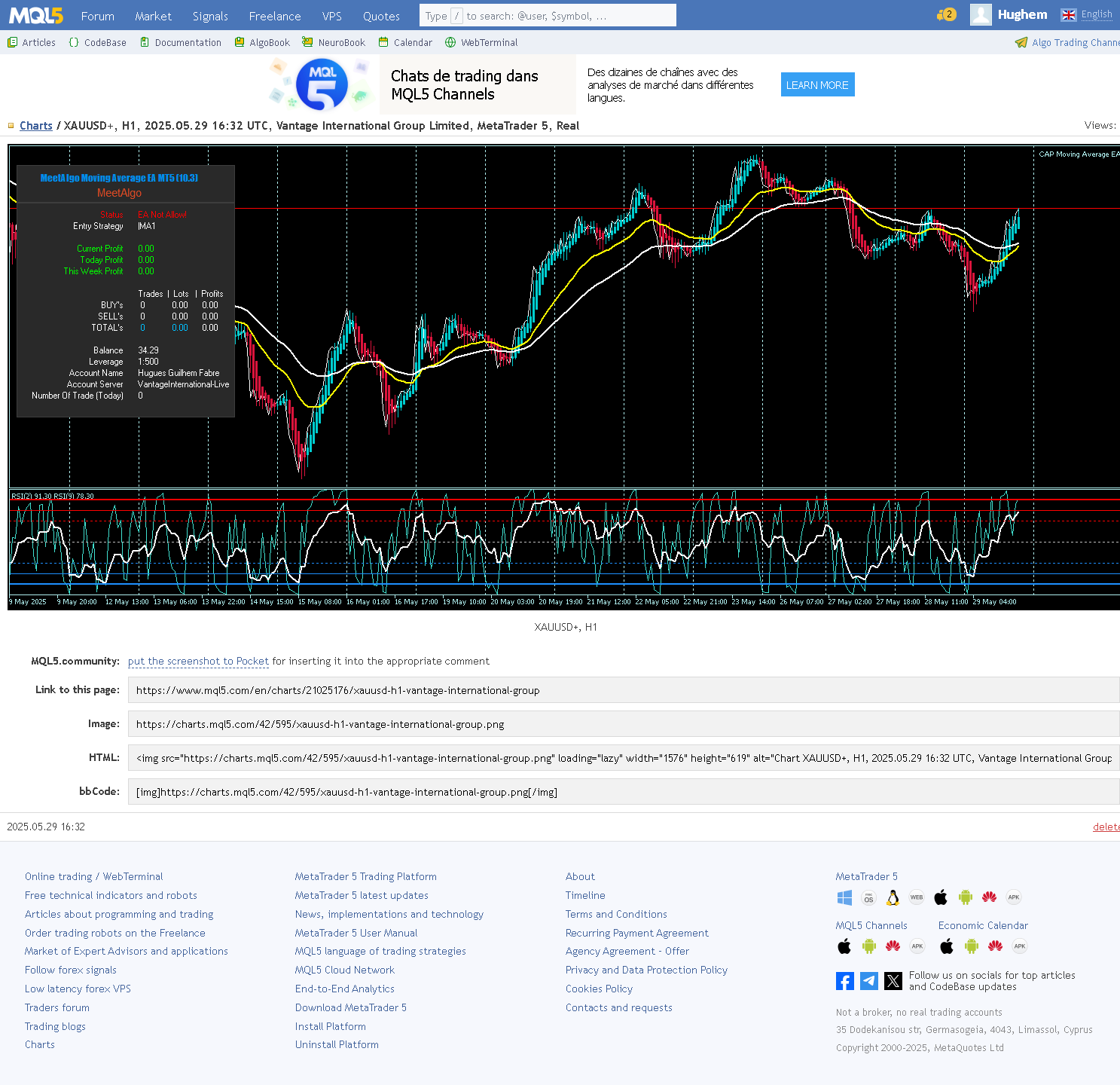
Task: Select the bbCode field
Action: tap(624, 792)
